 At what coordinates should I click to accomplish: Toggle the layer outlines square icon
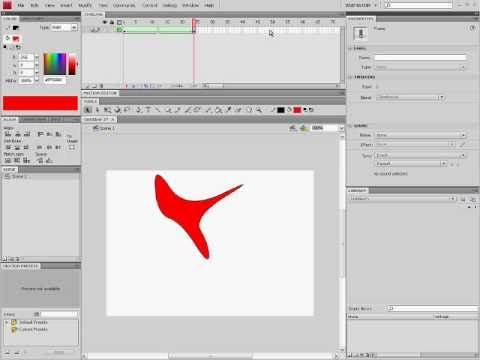tap(119, 22)
